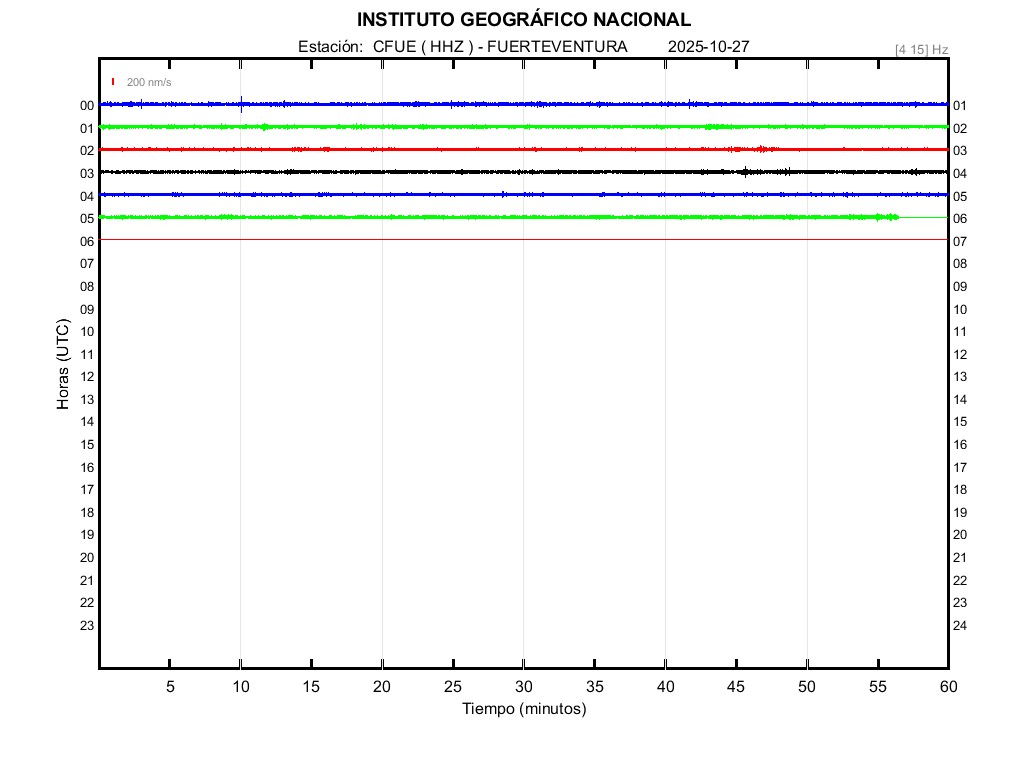Click the 30-minute tick label on the time axis
Screen dimensions: 1024x768
[523, 687]
